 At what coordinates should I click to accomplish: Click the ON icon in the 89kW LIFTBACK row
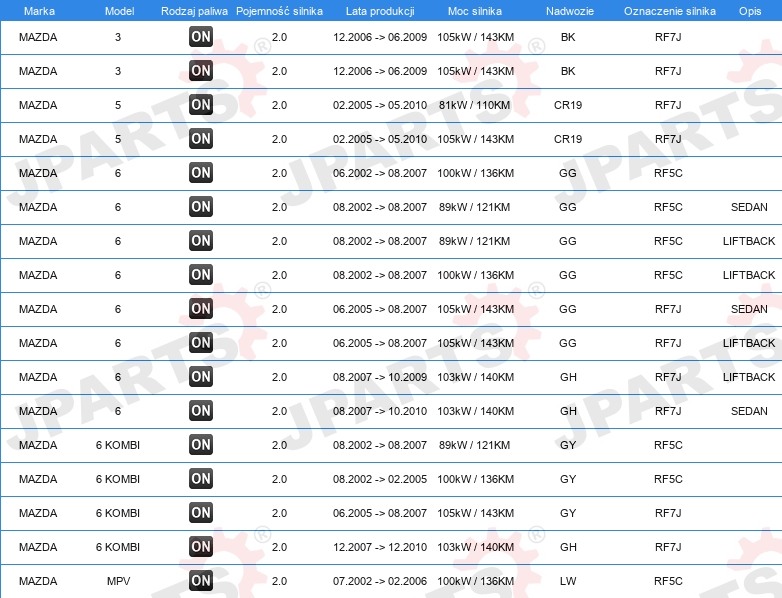[201, 240]
